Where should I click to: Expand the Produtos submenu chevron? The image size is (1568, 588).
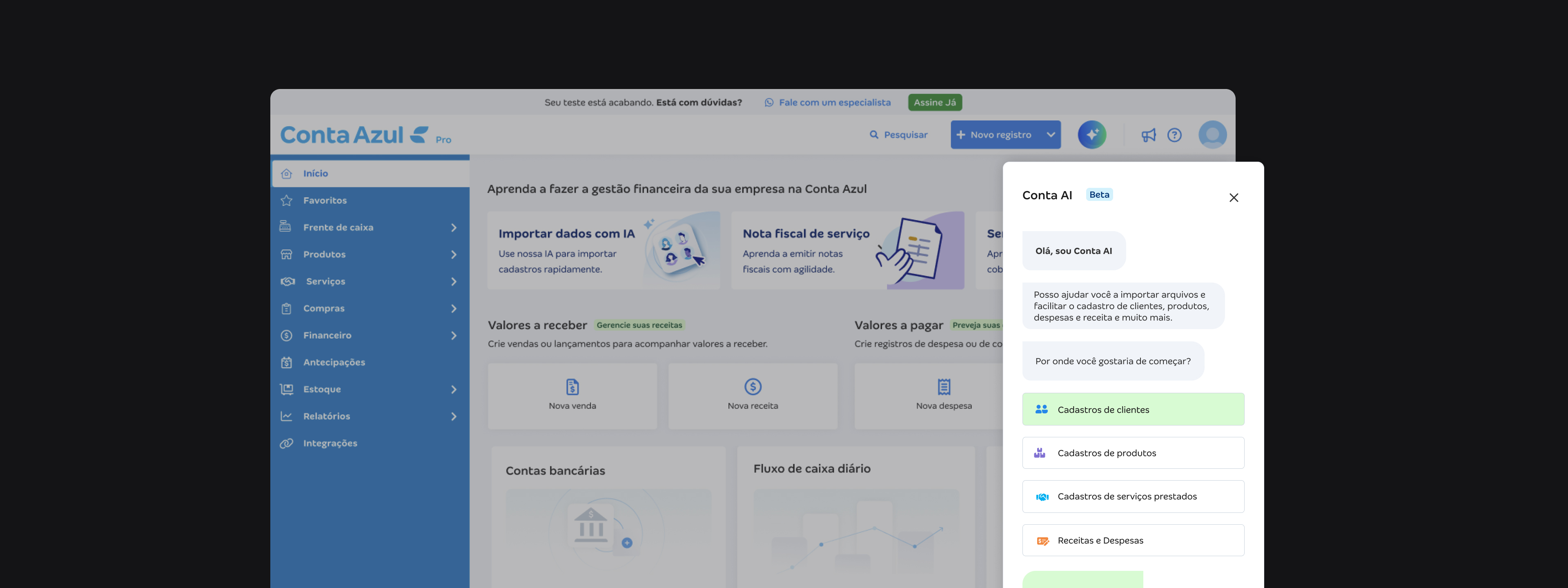pos(454,254)
